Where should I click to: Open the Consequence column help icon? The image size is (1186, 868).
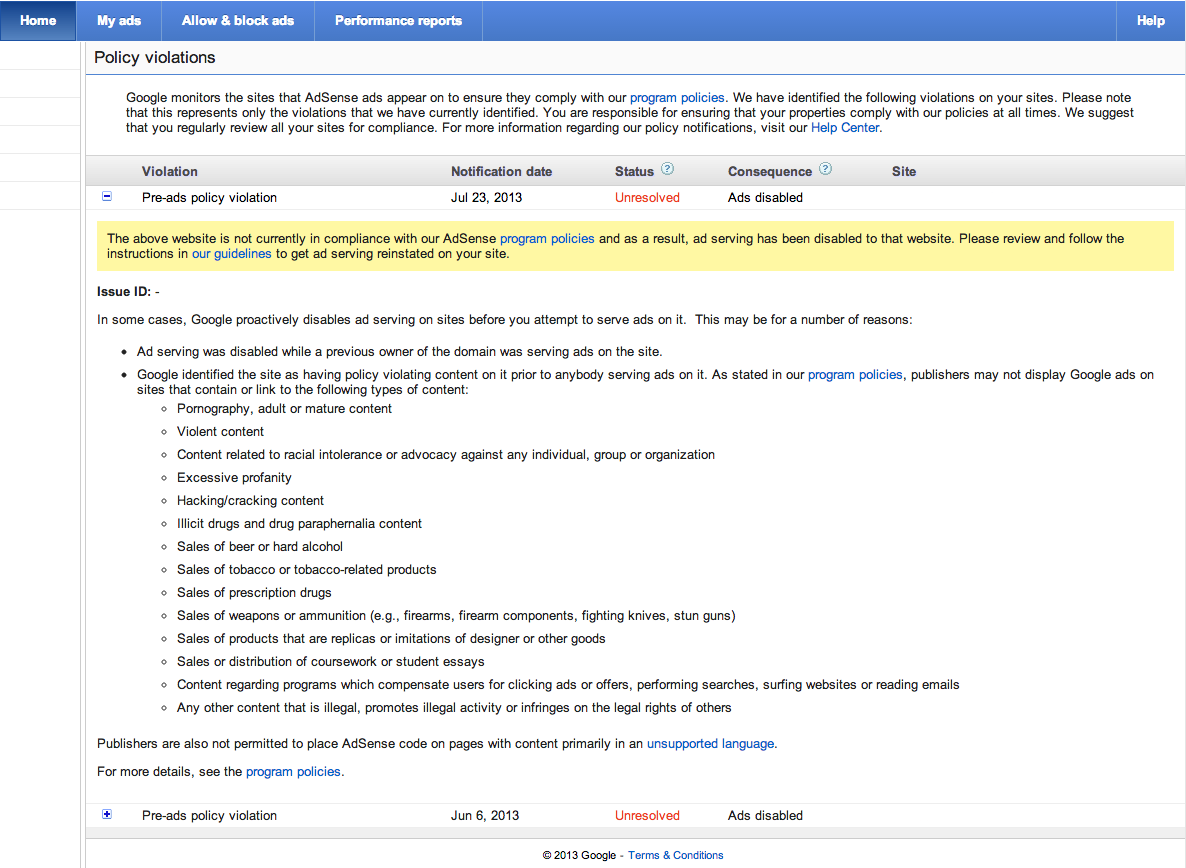pos(825,169)
